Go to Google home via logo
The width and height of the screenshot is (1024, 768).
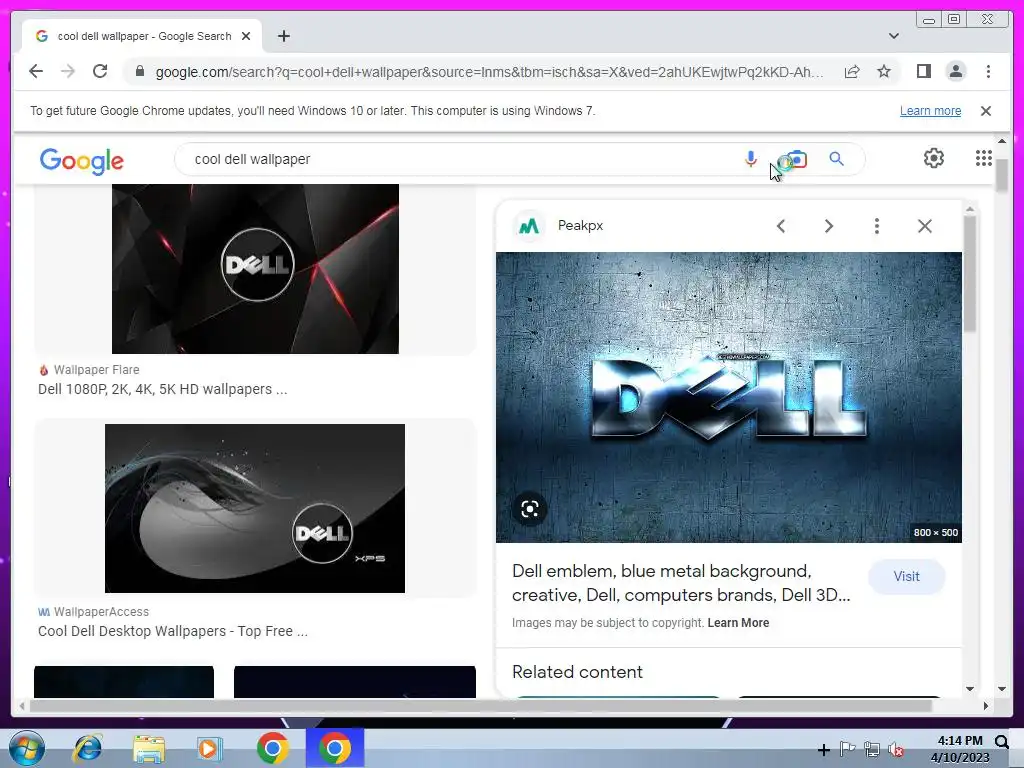click(x=82, y=160)
